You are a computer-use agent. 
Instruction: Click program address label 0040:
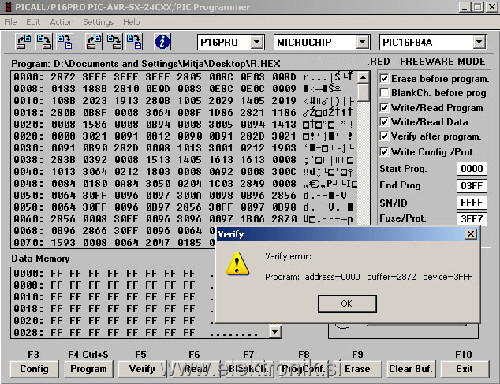click(x=28, y=172)
